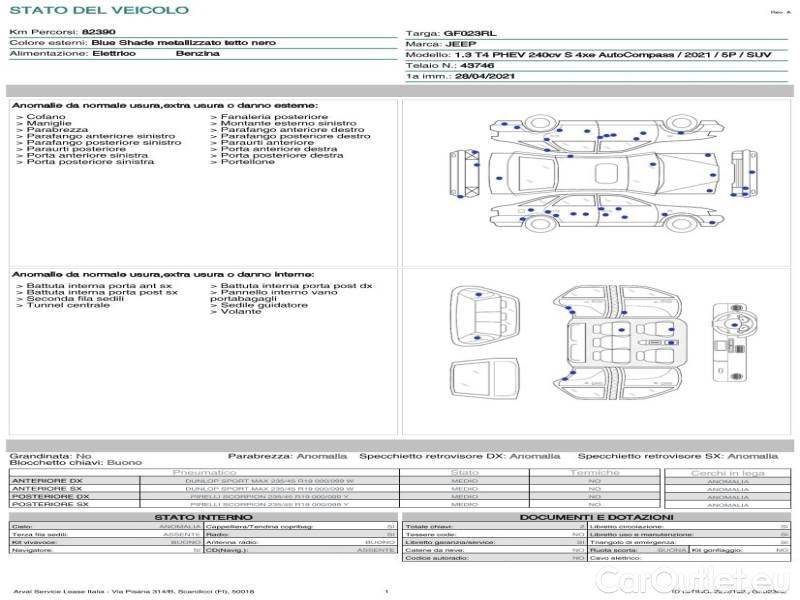Select 'Parabrezza: Anomalia' status text
The width and height of the screenshot is (800, 600).
click(x=287, y=456)
